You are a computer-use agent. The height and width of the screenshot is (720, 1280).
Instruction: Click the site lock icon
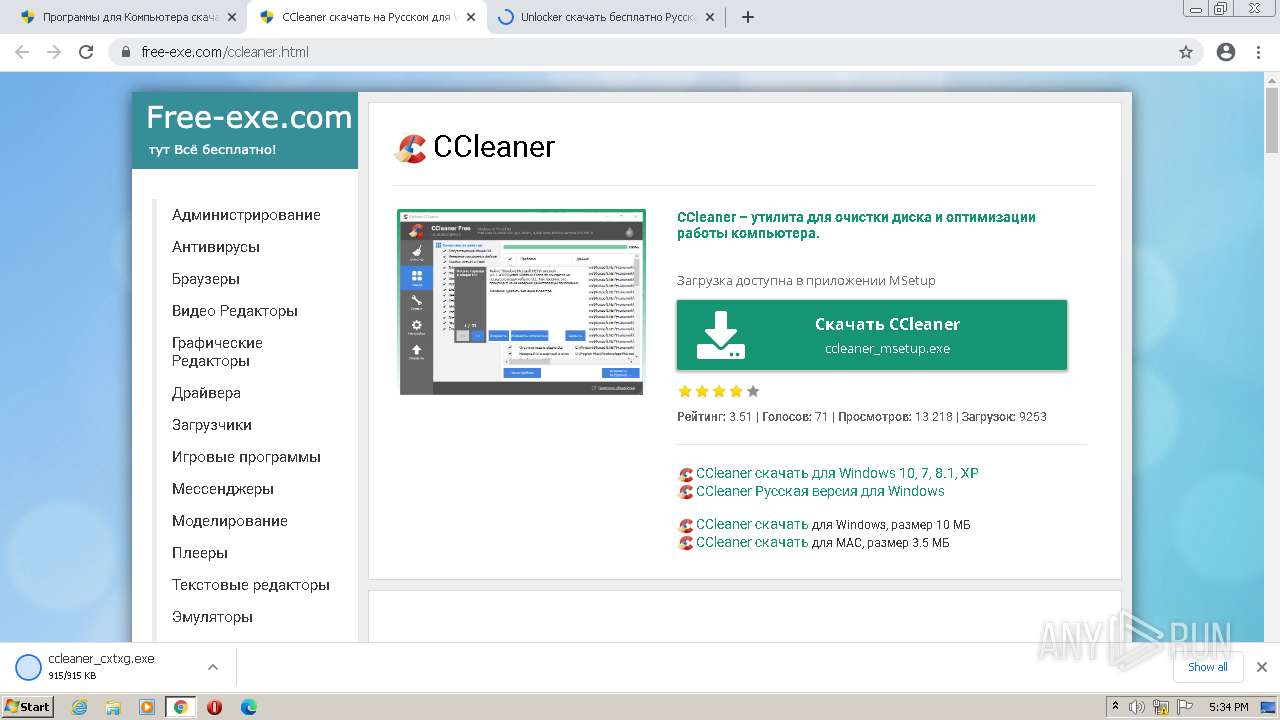(126, 52)
